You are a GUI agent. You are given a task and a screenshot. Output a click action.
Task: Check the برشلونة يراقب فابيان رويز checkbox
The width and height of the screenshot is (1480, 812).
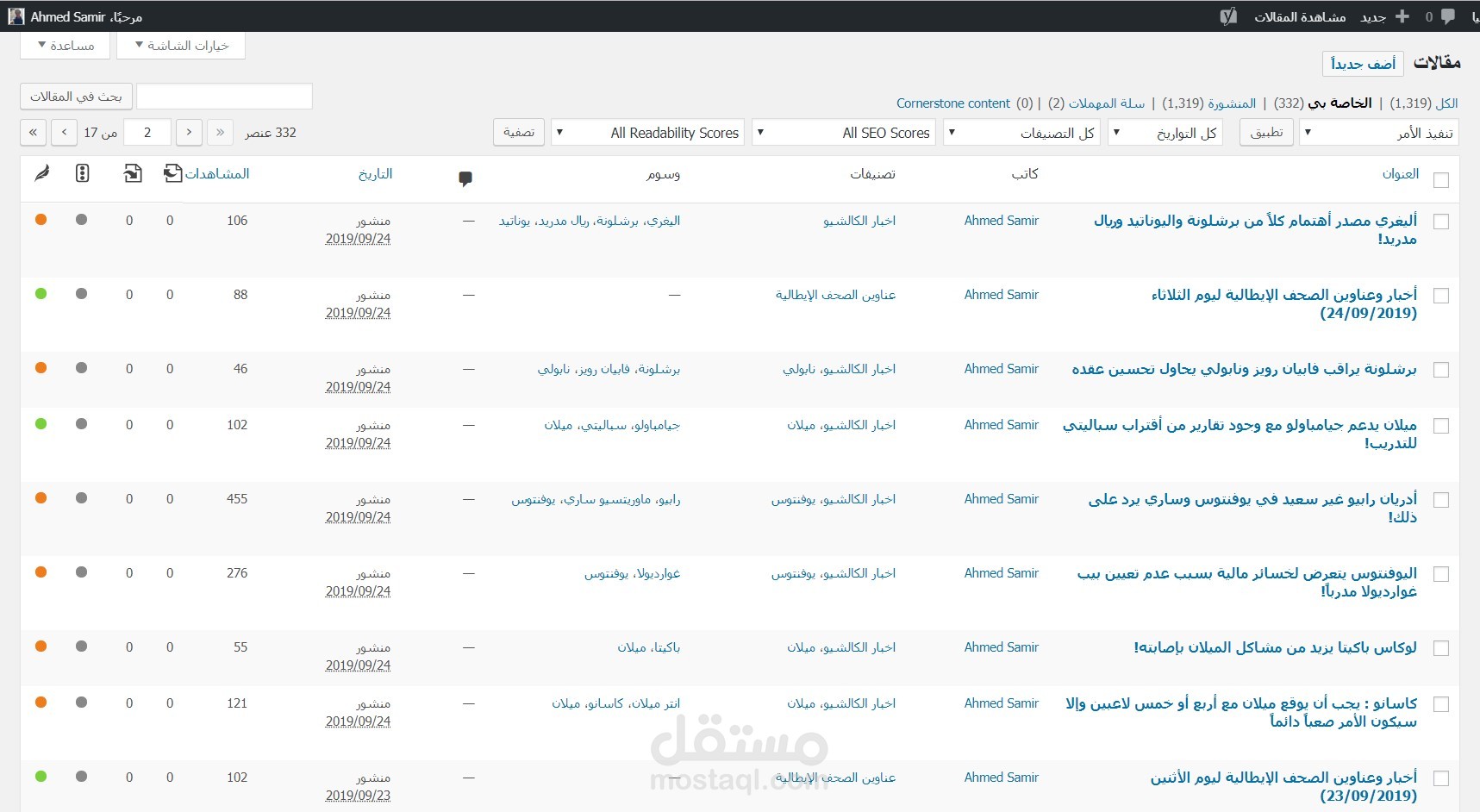click(x=1441, y=370)
